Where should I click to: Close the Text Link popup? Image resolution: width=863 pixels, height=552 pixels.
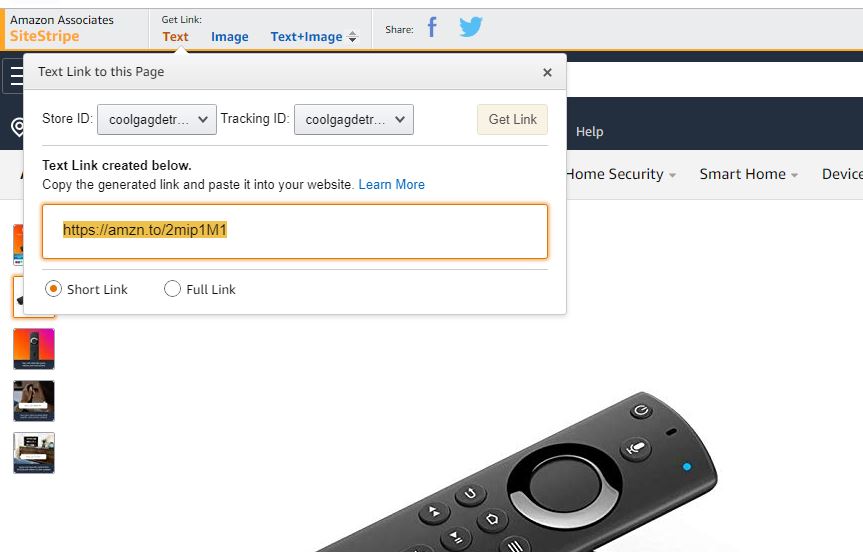(x=547, y=73)
